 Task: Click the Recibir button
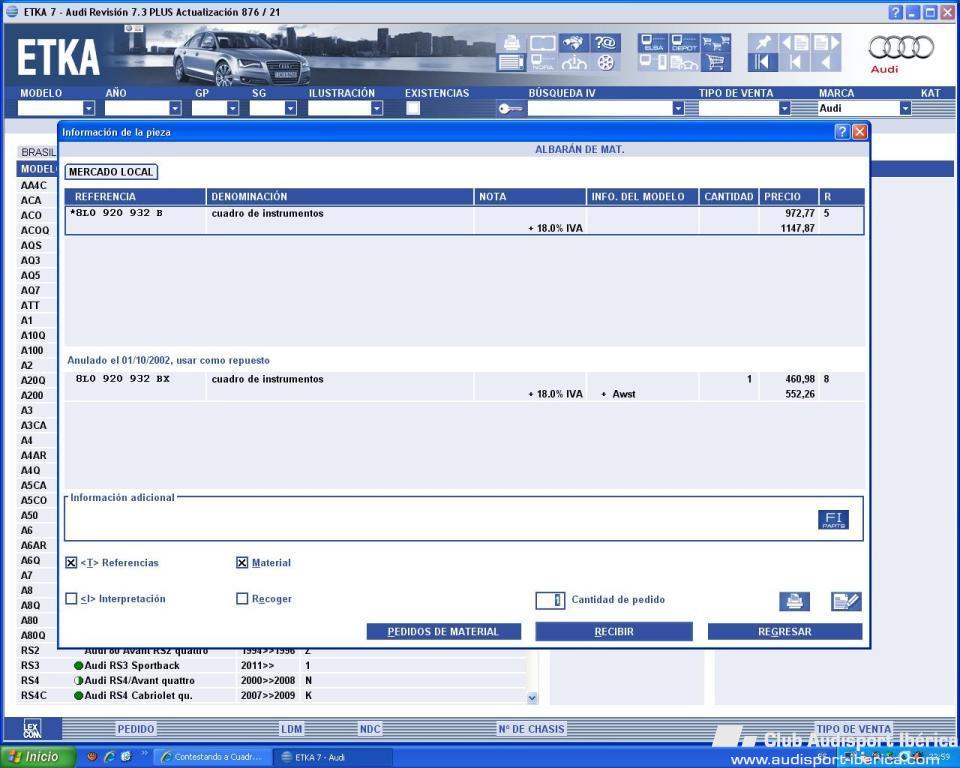click(x=614, y=631)
